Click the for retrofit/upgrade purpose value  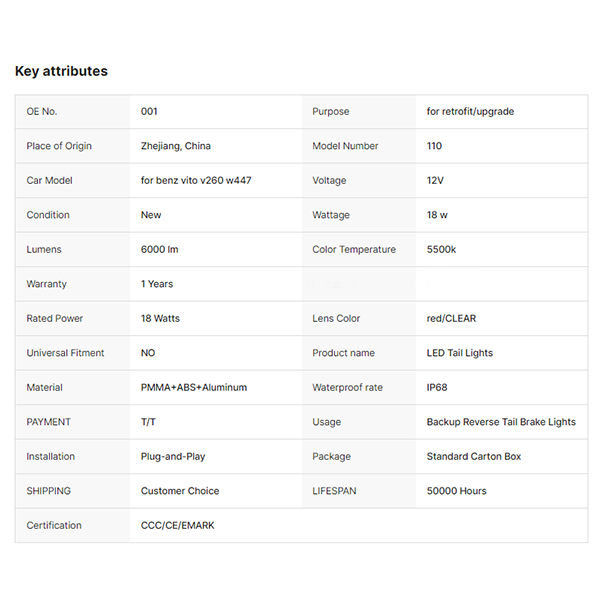(470, 111)
